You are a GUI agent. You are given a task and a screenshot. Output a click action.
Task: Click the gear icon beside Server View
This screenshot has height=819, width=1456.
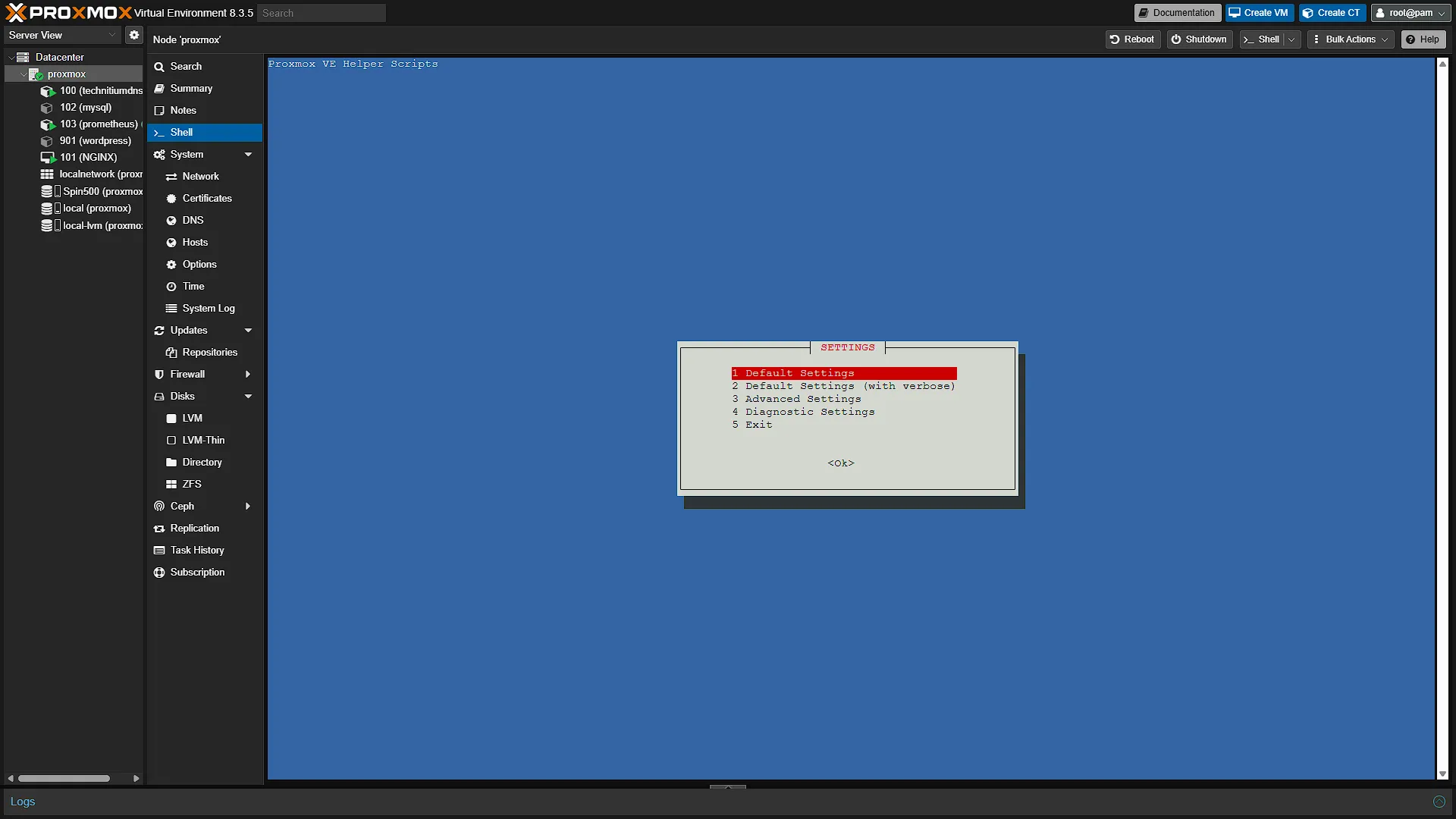coord(134,35)
